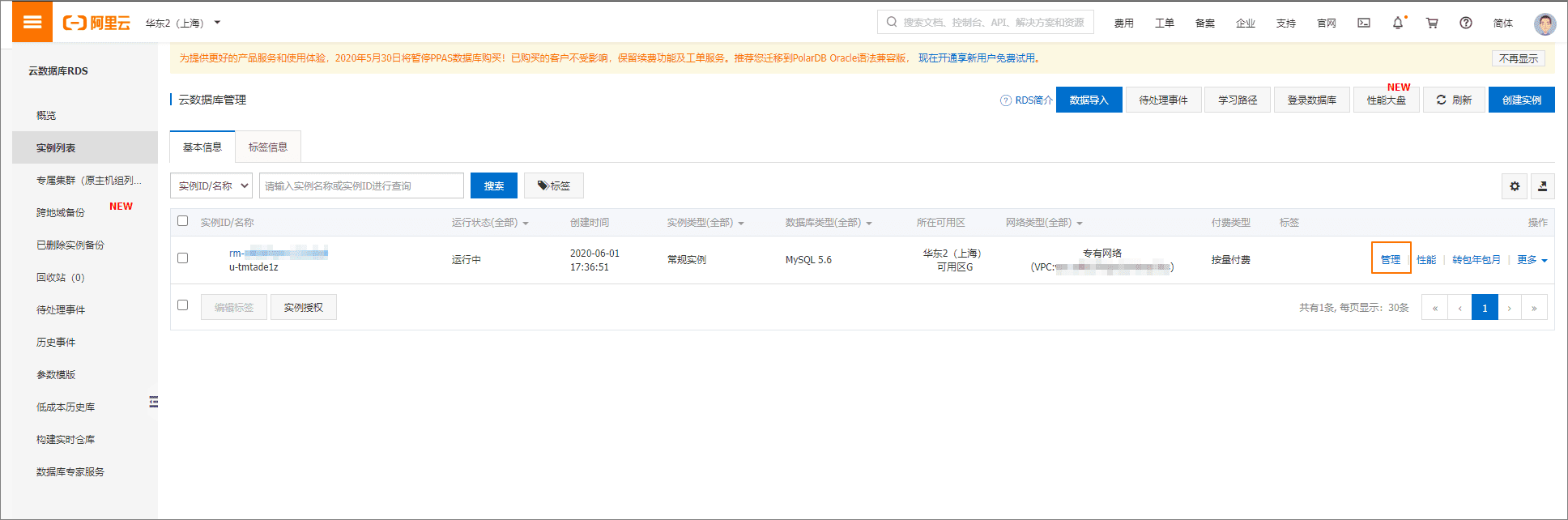Click the 创建实例 button
The width and height of the screenshot is (1568, 520).
pyautogui.click(x=1522, y=100)
